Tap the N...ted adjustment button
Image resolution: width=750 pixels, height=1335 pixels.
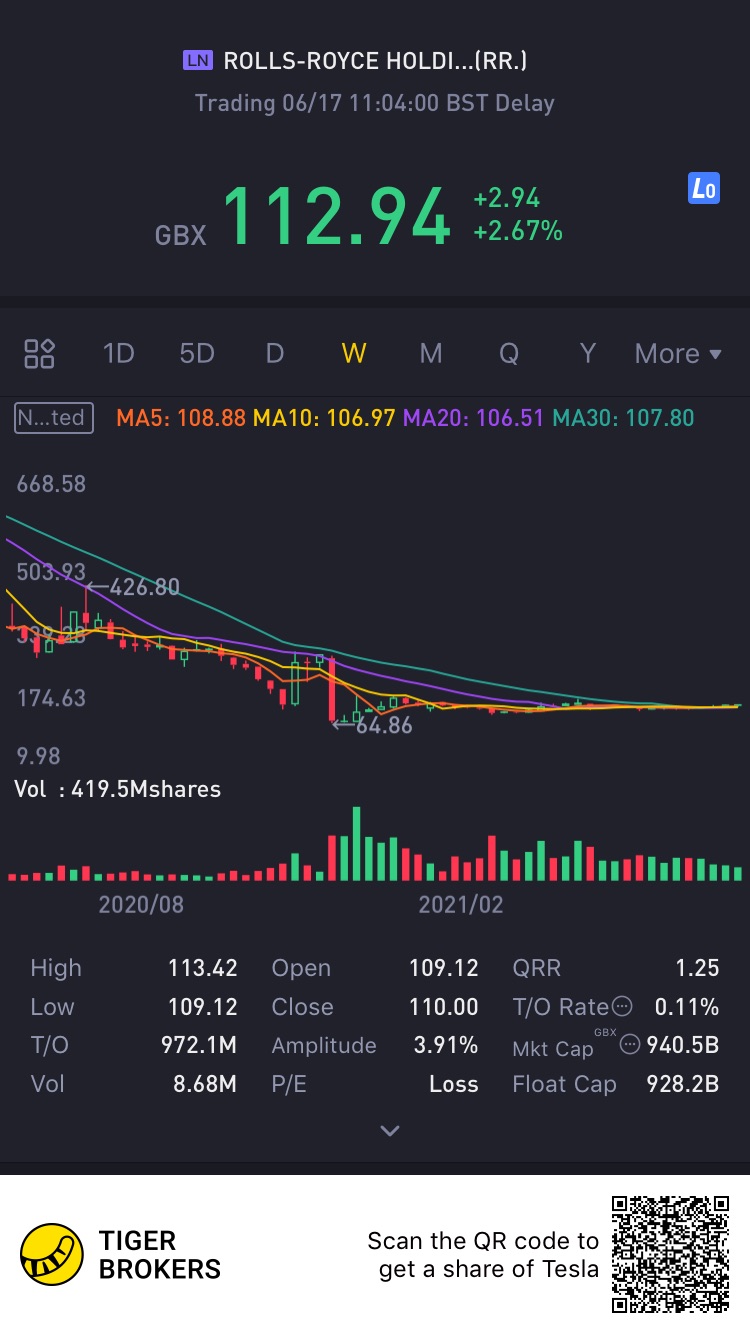point(54,417)
